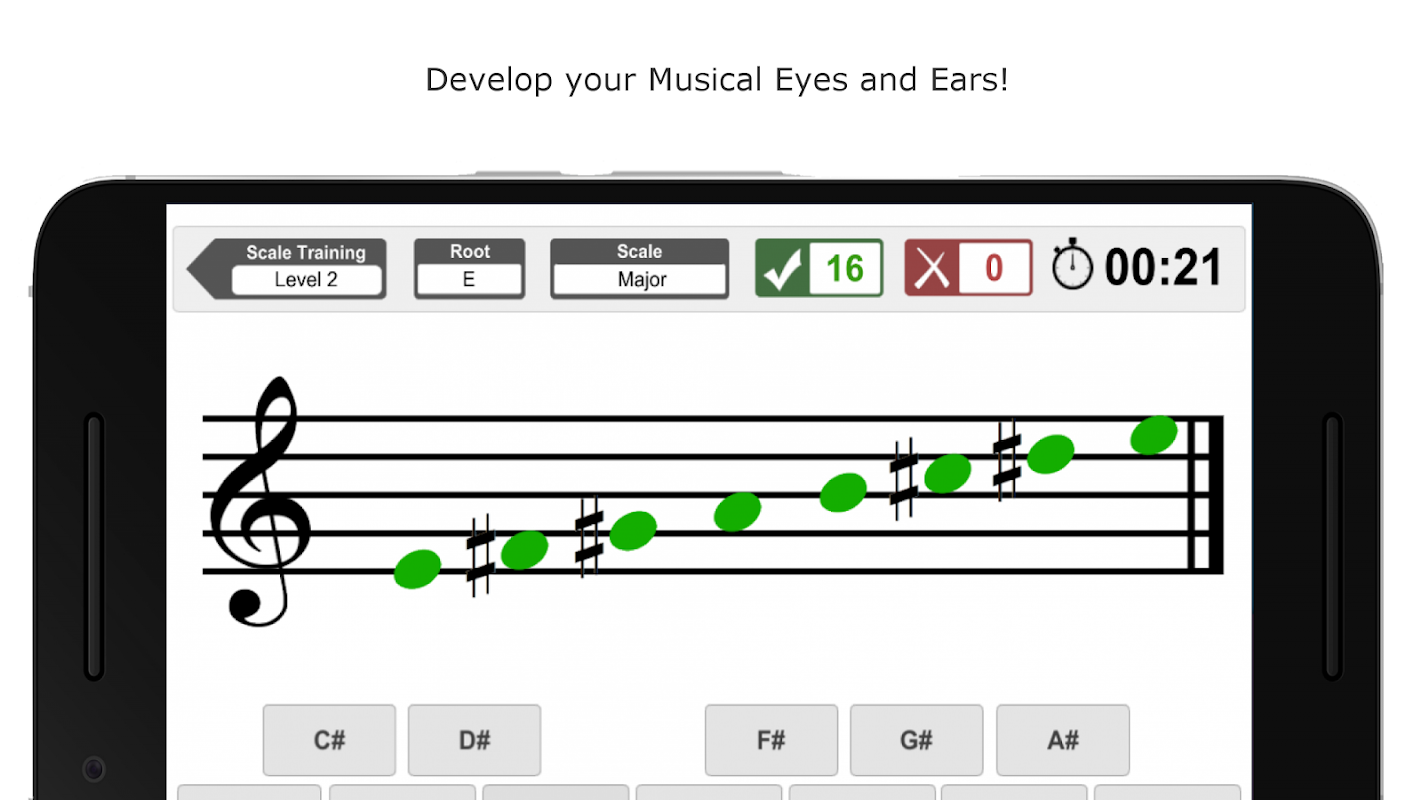This screenshot has width=1422, height=800.
Task: Click the stopwatch timer icon
Action: point(1072,265)
